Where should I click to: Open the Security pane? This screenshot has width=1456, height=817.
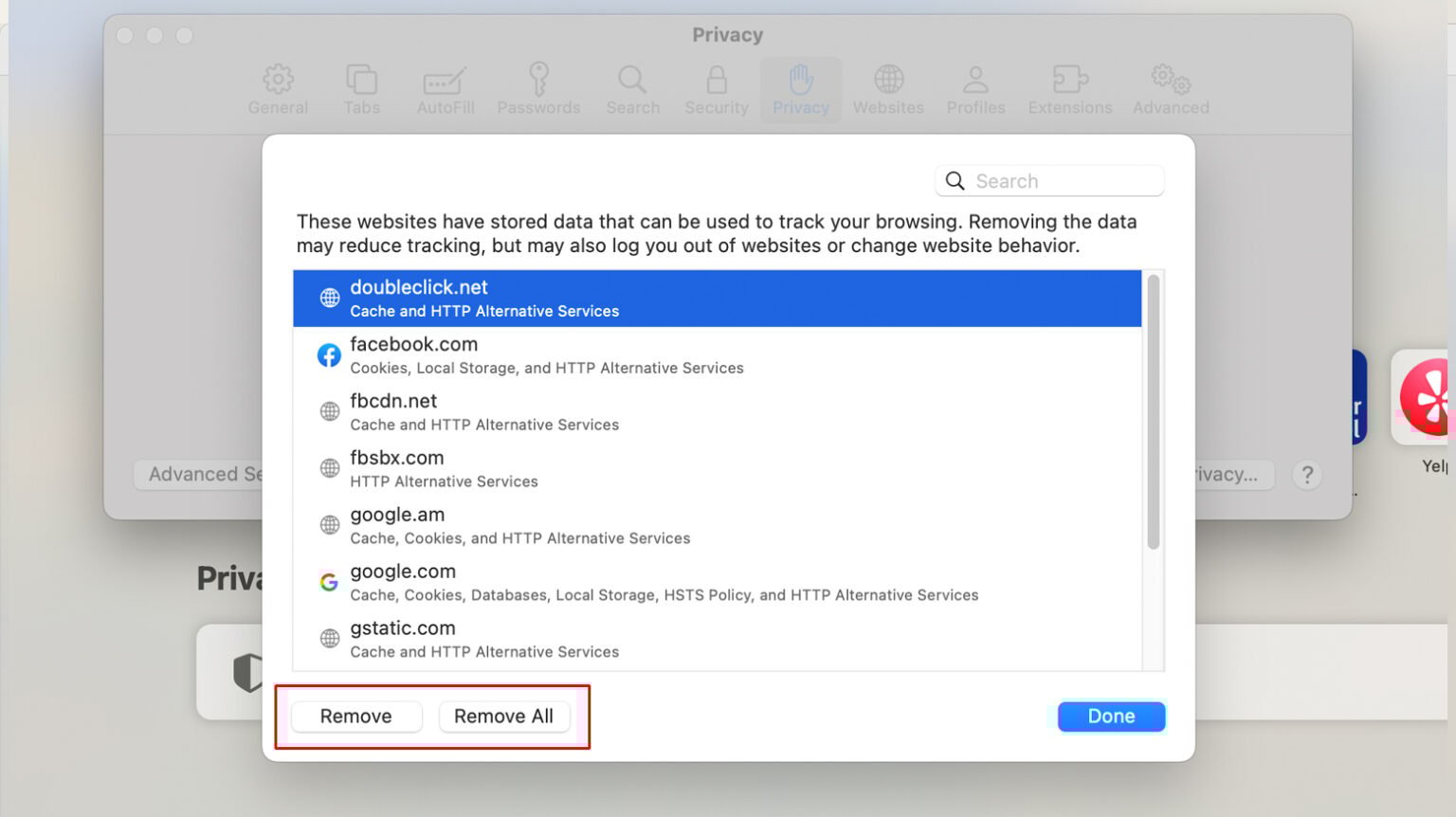(x=716, y=88)
